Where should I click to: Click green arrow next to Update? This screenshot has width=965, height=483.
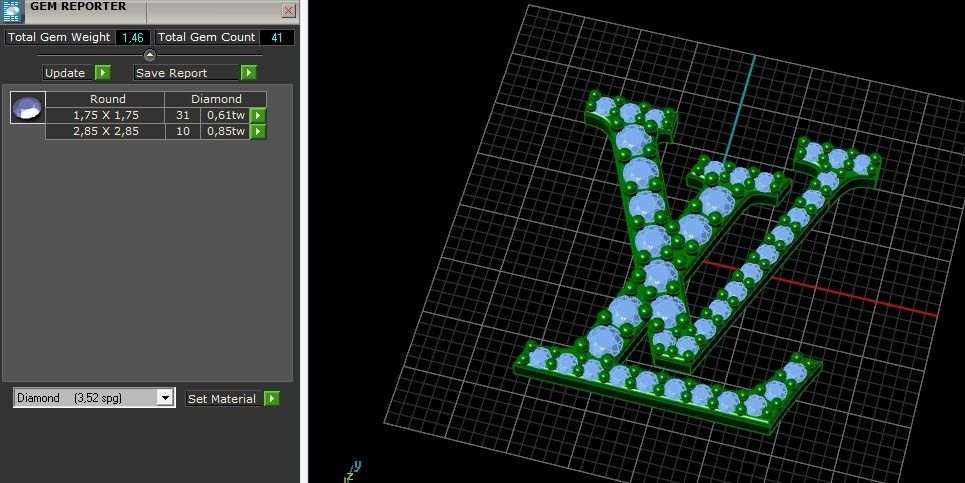click(x=103, y=73)
